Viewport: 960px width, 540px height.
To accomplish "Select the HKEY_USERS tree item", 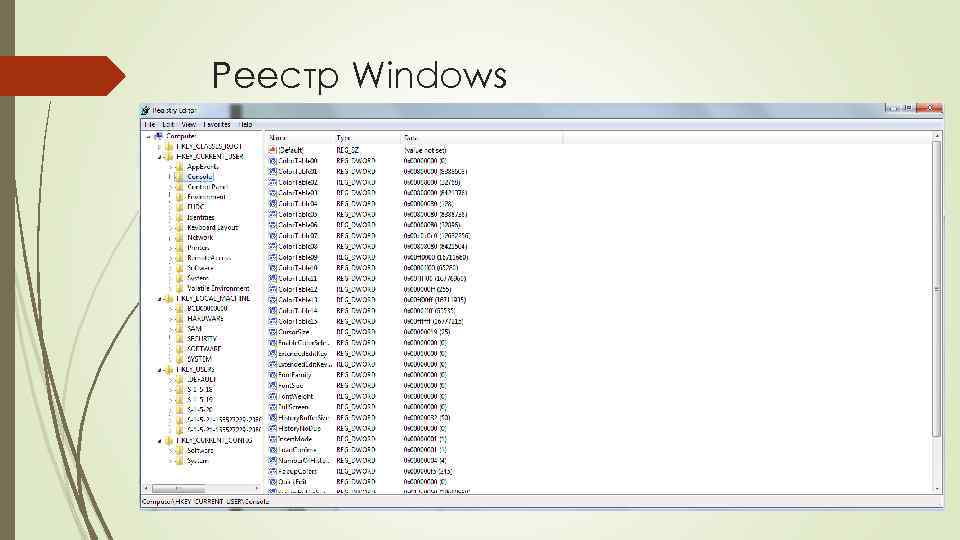I will [x=195, y=370].
